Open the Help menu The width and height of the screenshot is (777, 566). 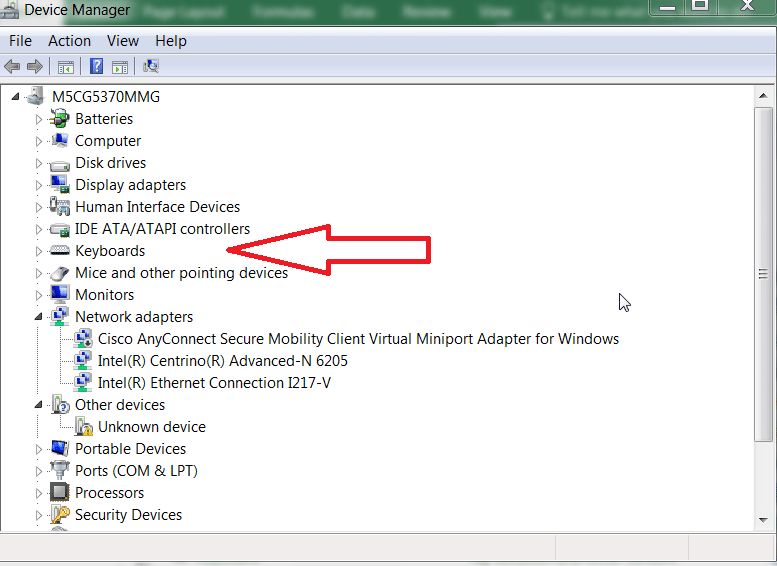tap(171, 41)
